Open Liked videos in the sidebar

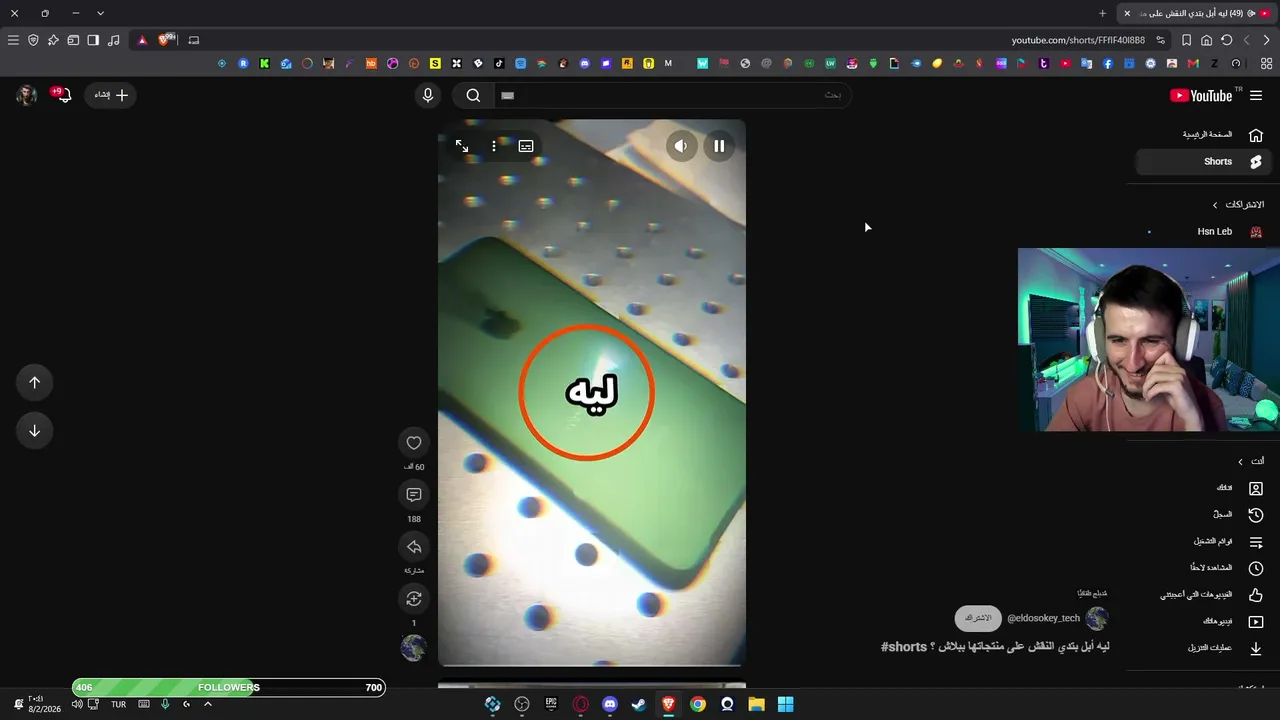pos(1204,595)
